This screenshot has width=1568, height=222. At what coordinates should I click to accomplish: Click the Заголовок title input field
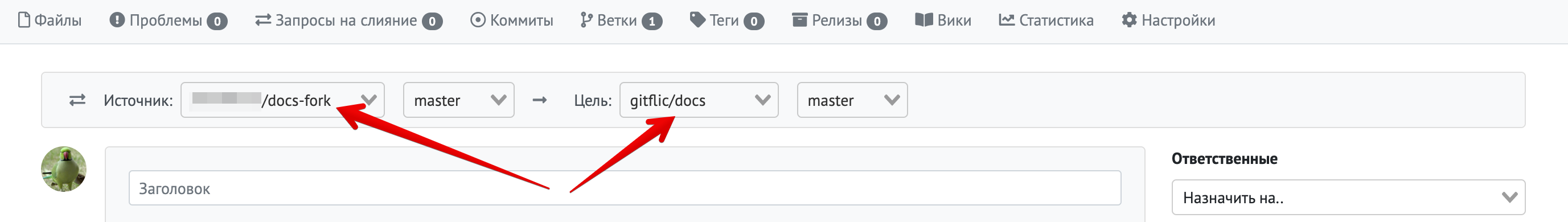(625, 188)
